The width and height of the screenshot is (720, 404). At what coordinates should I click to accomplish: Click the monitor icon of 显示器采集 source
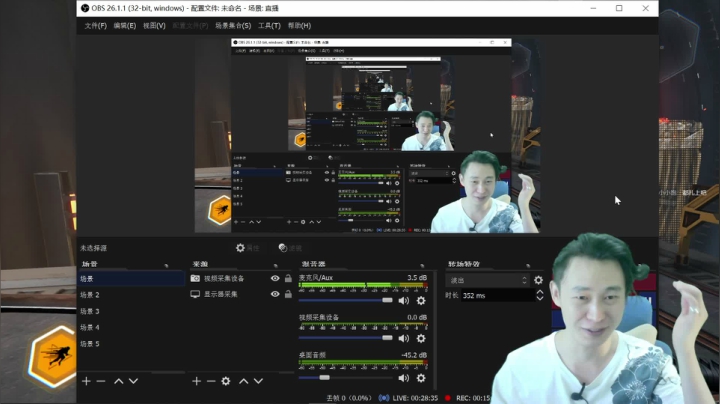point(195,294)
